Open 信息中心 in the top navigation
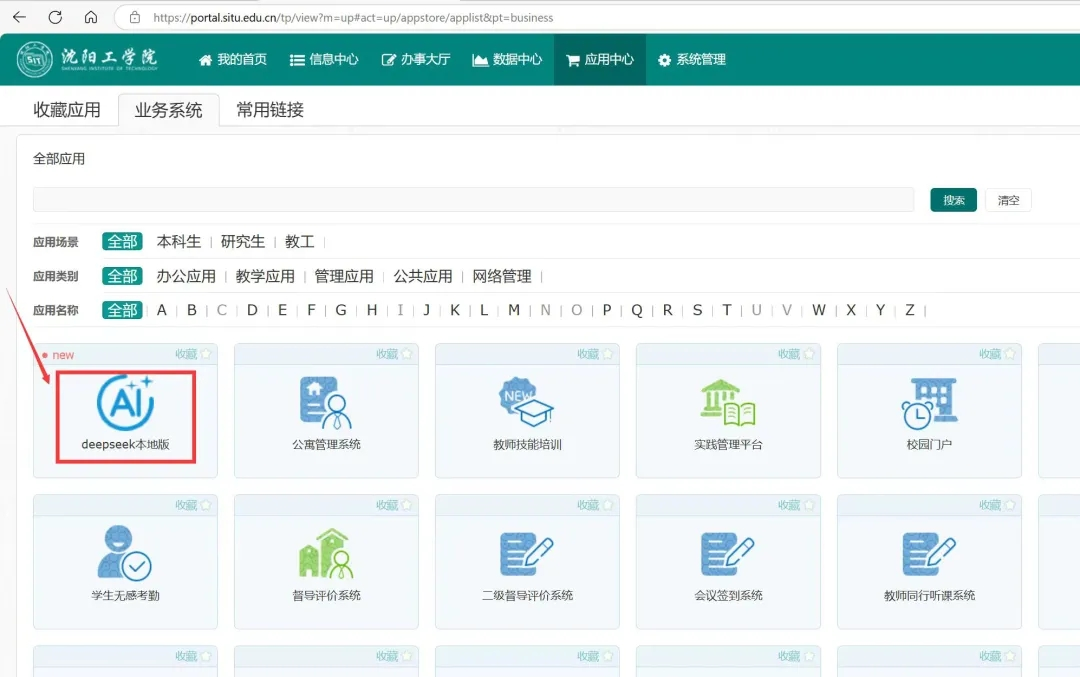This screenshot has width=1080, height=677. (x=324, y=60)
